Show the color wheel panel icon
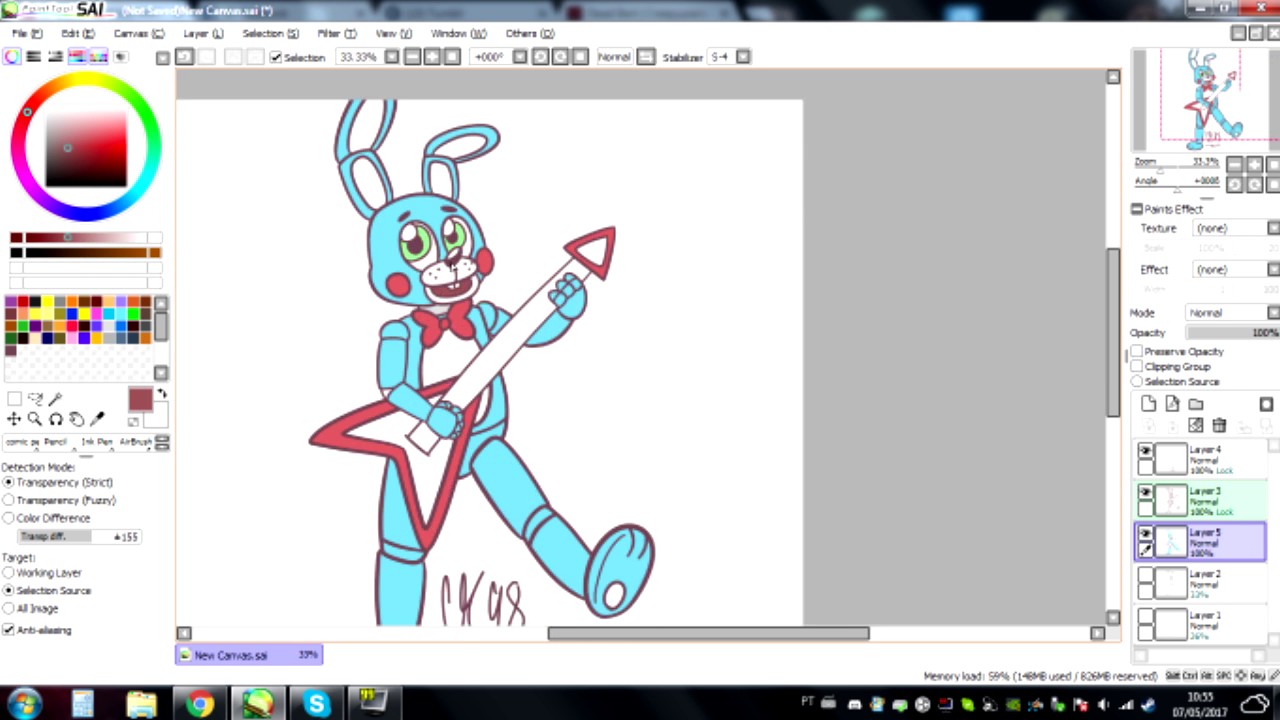1280x720 pixels. click(12, 57)
